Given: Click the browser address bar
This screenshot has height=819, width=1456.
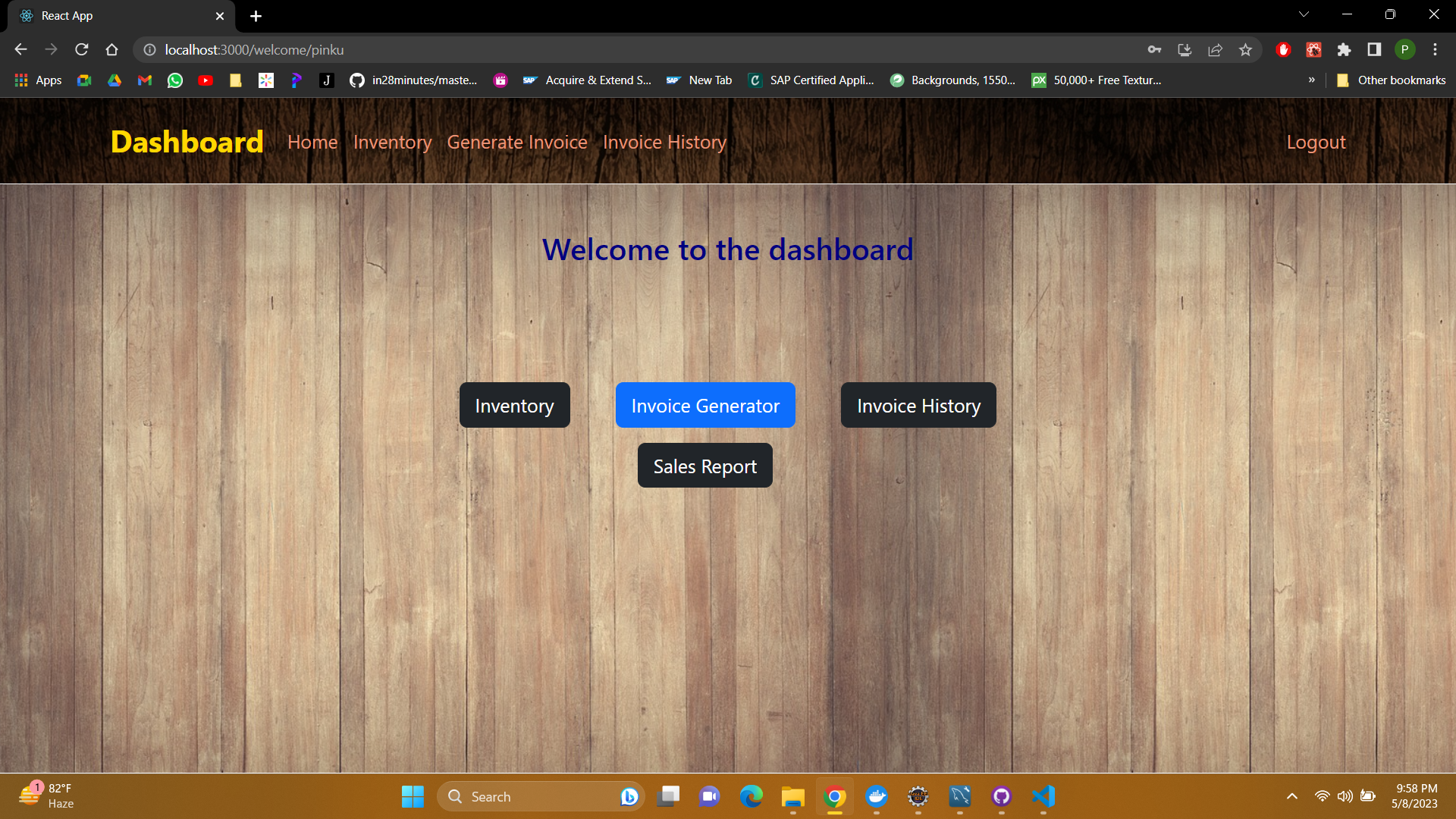Looking at the screenshot, I should pos(531,49).
